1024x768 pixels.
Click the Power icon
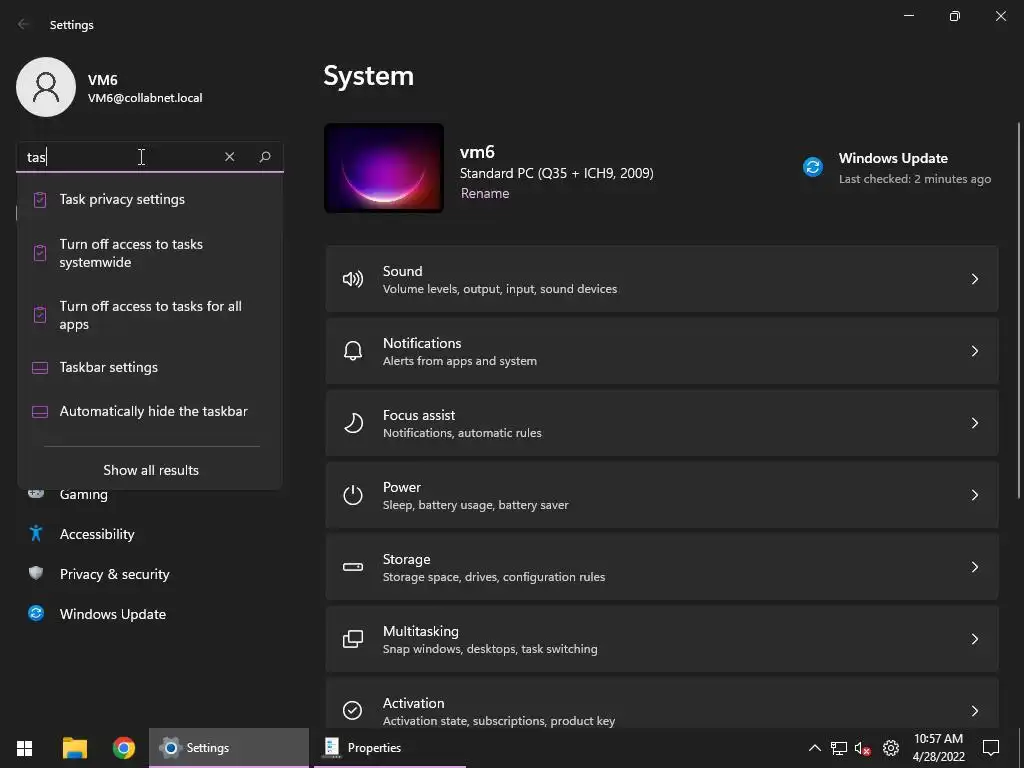click(x=353, y=495)
